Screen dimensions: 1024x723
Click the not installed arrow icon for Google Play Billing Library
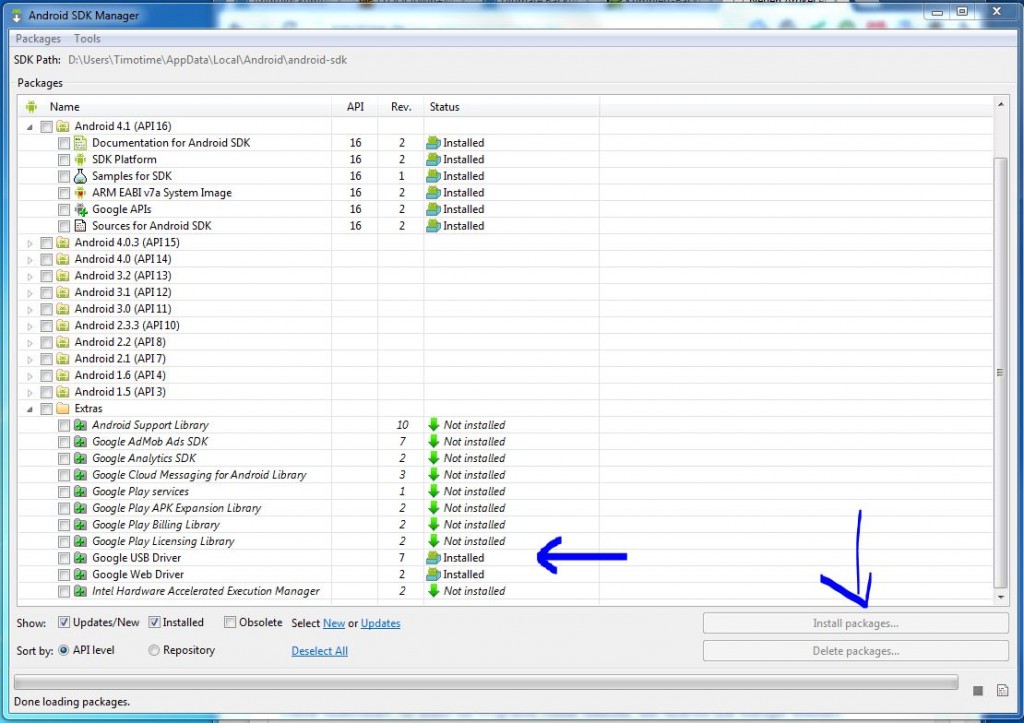coord(433,524)
